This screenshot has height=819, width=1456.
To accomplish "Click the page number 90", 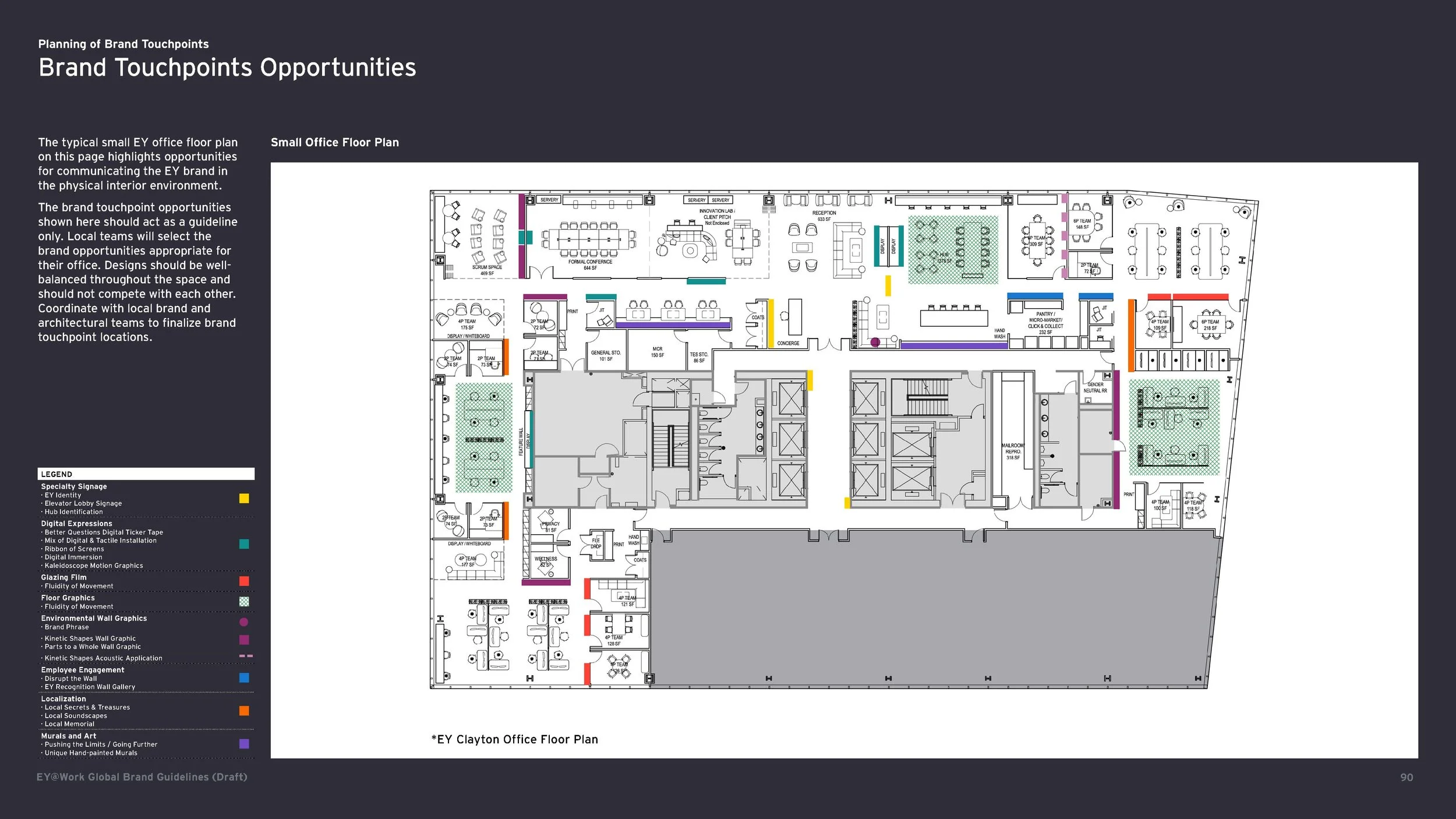I will pos(1406,777).
